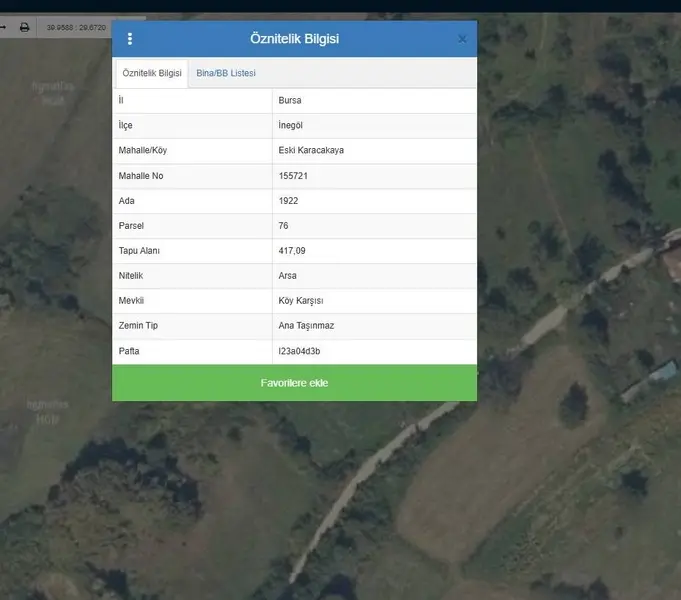Click the Ada value 1922
The image size is (681, 600).
[289, 201]
